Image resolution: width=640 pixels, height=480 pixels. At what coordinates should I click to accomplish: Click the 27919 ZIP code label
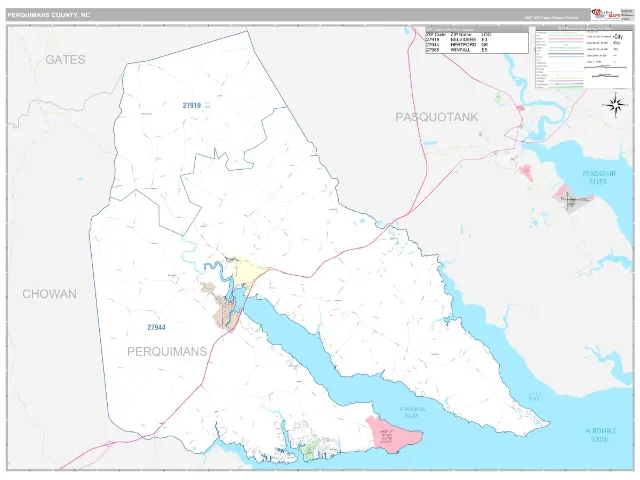191,105
